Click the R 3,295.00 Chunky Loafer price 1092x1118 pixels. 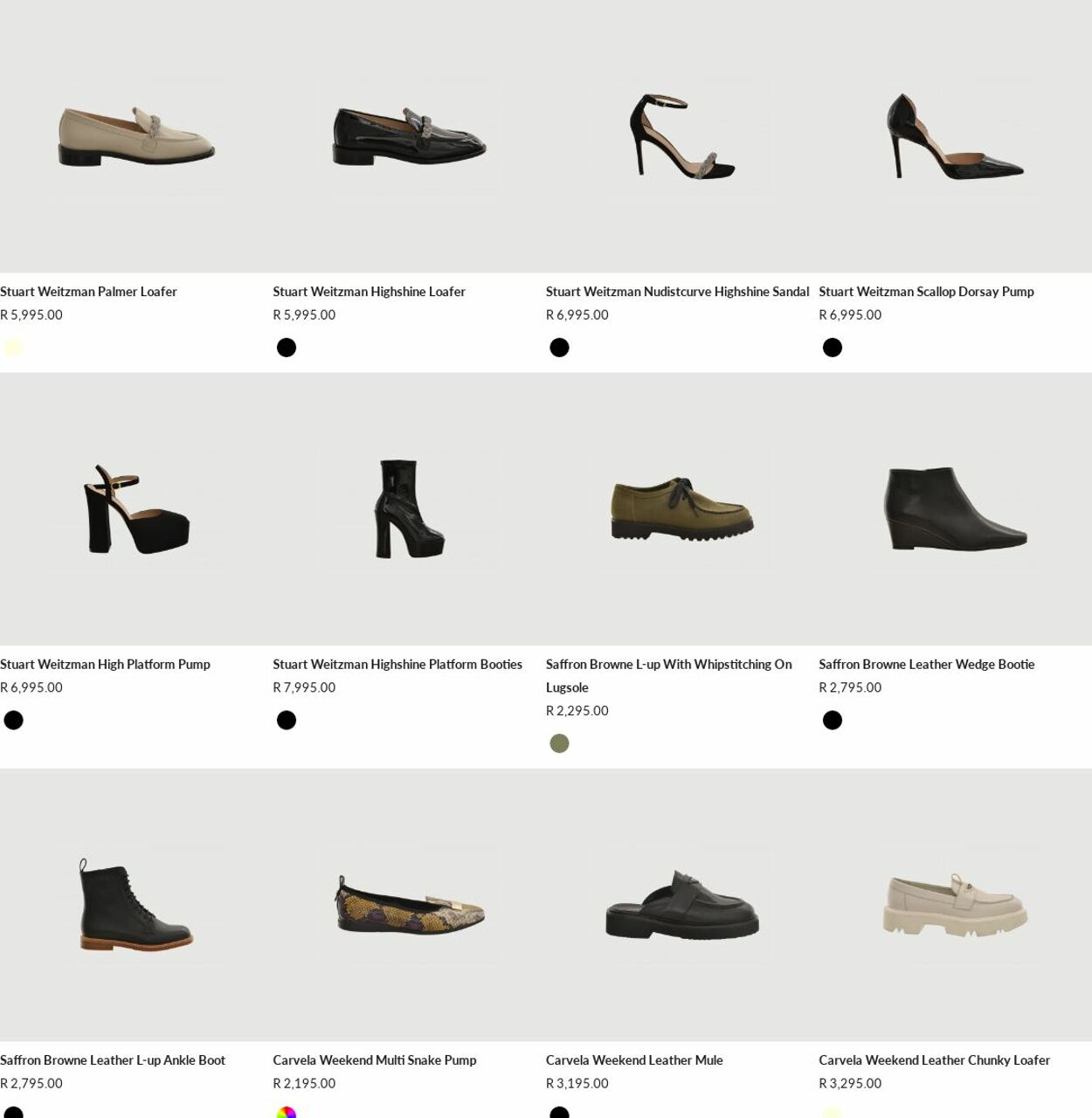click(850, 1084)
